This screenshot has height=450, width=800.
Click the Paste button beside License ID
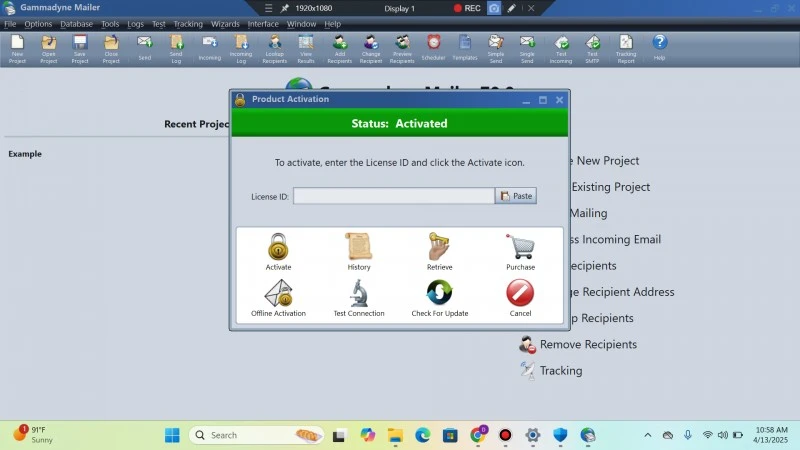coord(516,196)
